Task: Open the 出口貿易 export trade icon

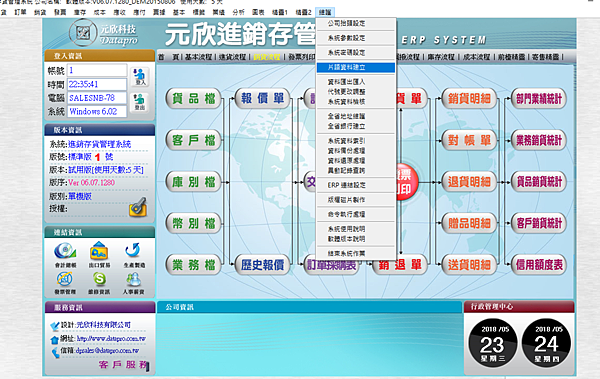Action: [x=99, y=254]
